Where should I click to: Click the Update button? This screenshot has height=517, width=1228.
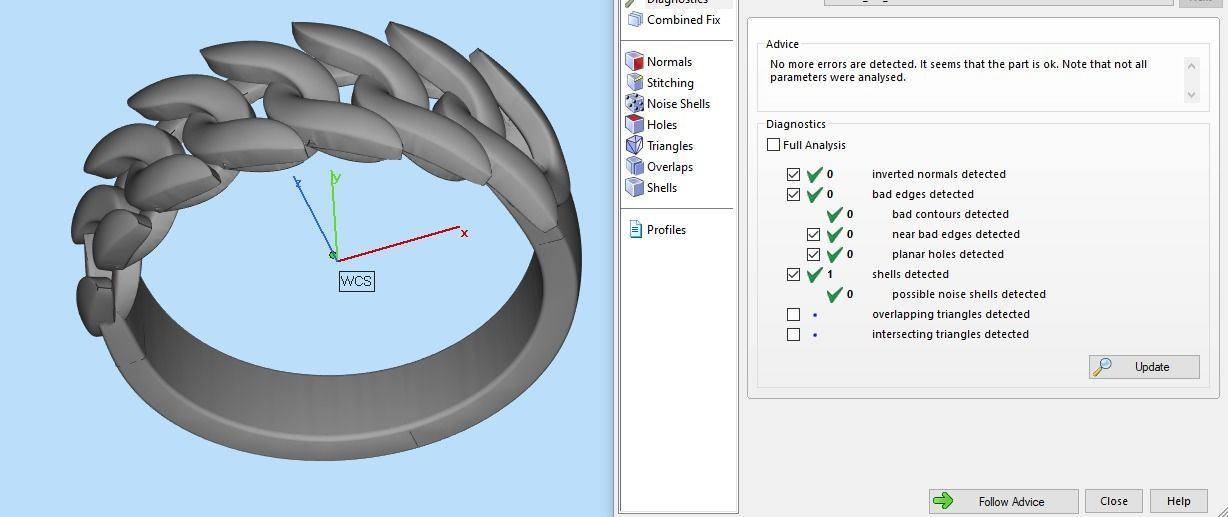1144,367
